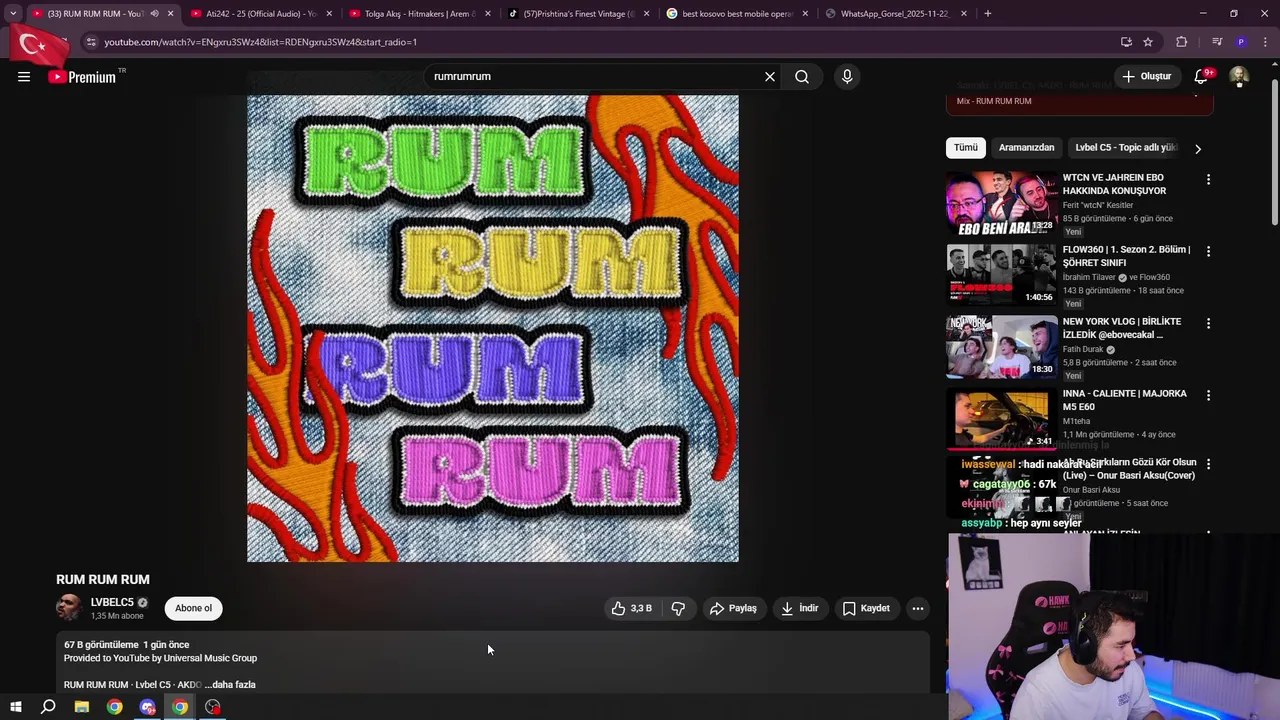Viewport: 1280px width, 720px height.
Task: Click the RUM RUM RUM video player
Action: pyautogui.click(x=493, y=328)
